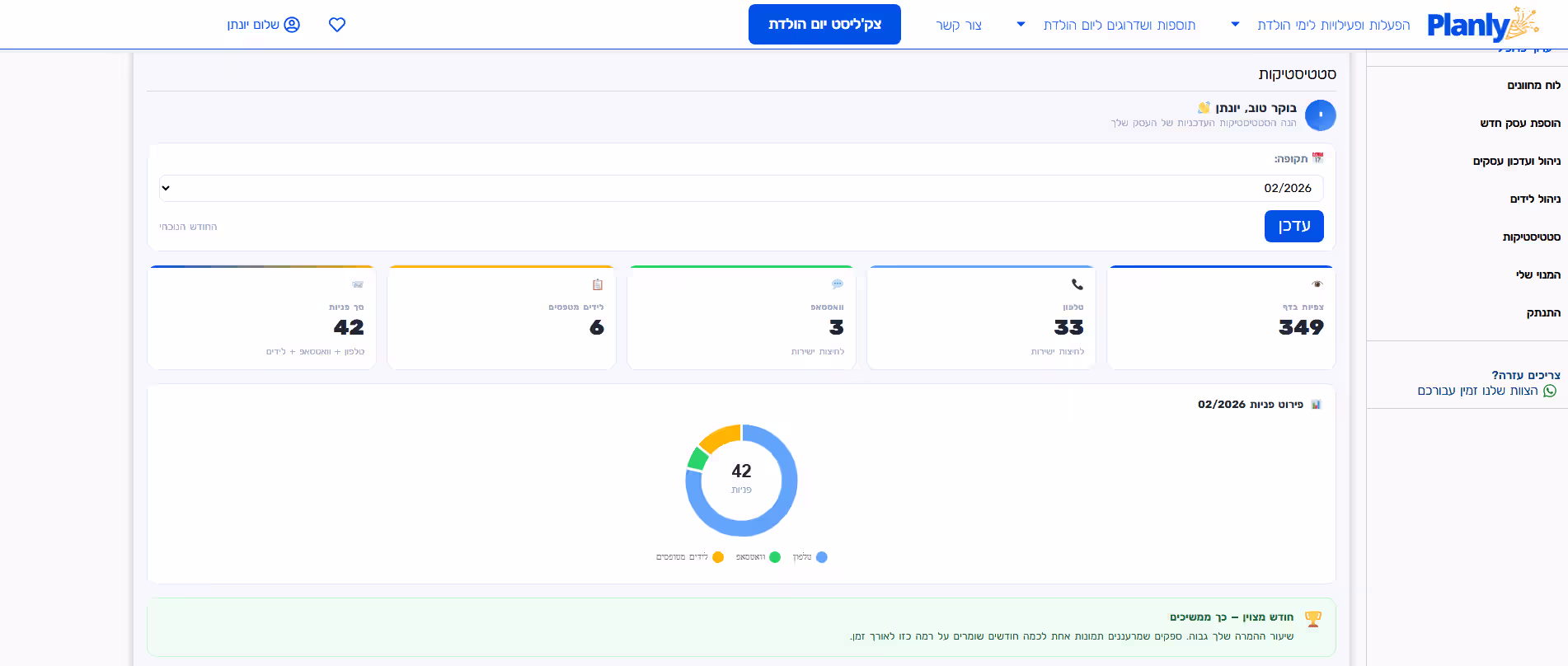The image size is (1568, 666).
Task: Click the eye icon on the 349 views card
Action: tap(1317, 284)
